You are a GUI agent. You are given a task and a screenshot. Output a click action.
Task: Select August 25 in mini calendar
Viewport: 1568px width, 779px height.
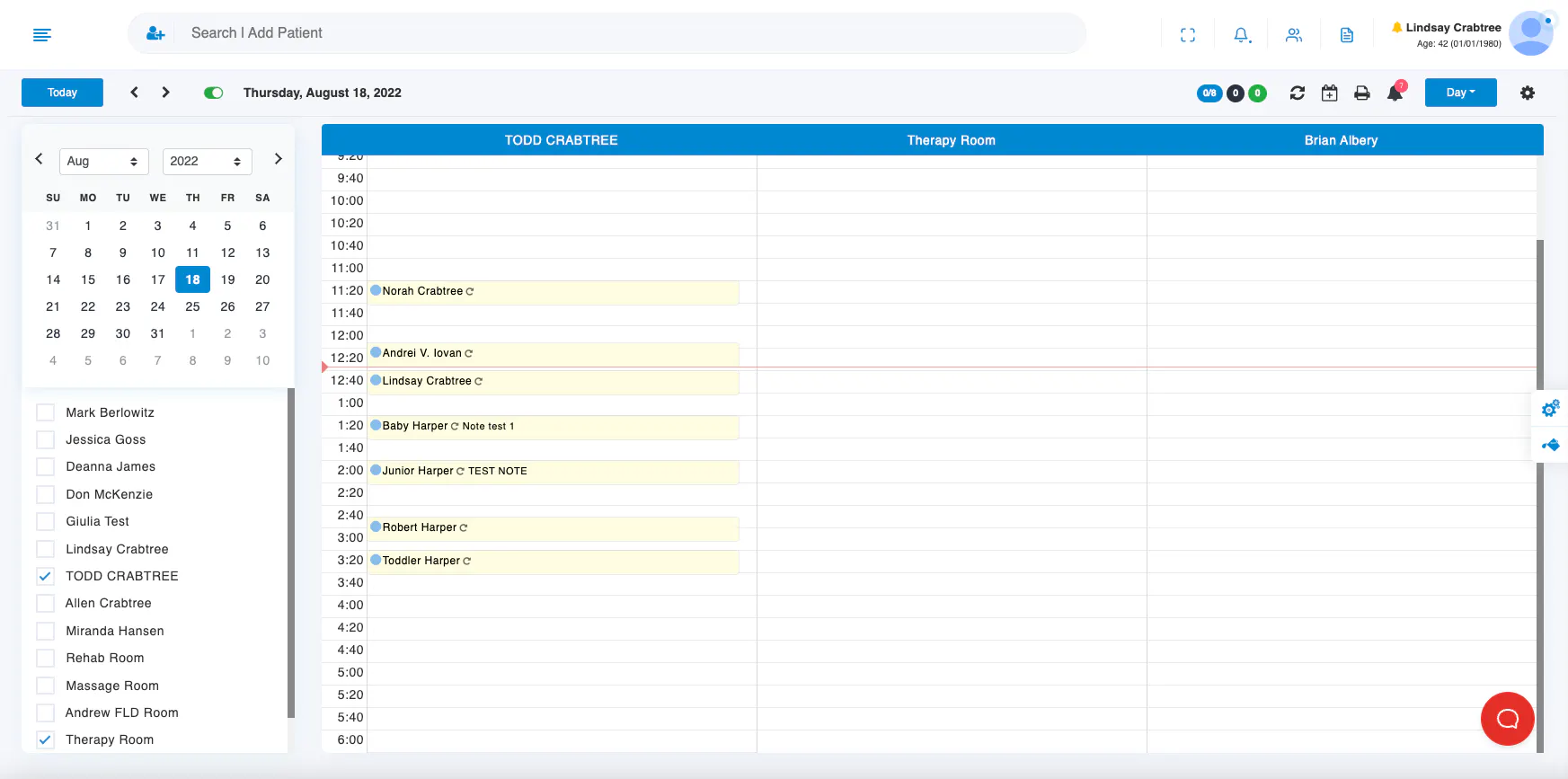(x=192, y=306)
